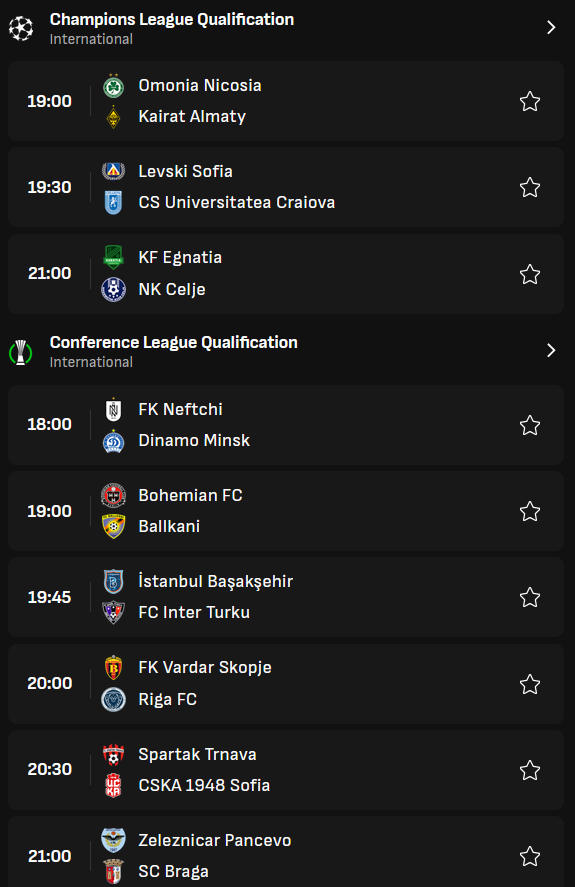Screen dimensions: 575x887
Task: Star the FK Neftchi vs Dinamo Minsk match
Action: tap(530, 425)
